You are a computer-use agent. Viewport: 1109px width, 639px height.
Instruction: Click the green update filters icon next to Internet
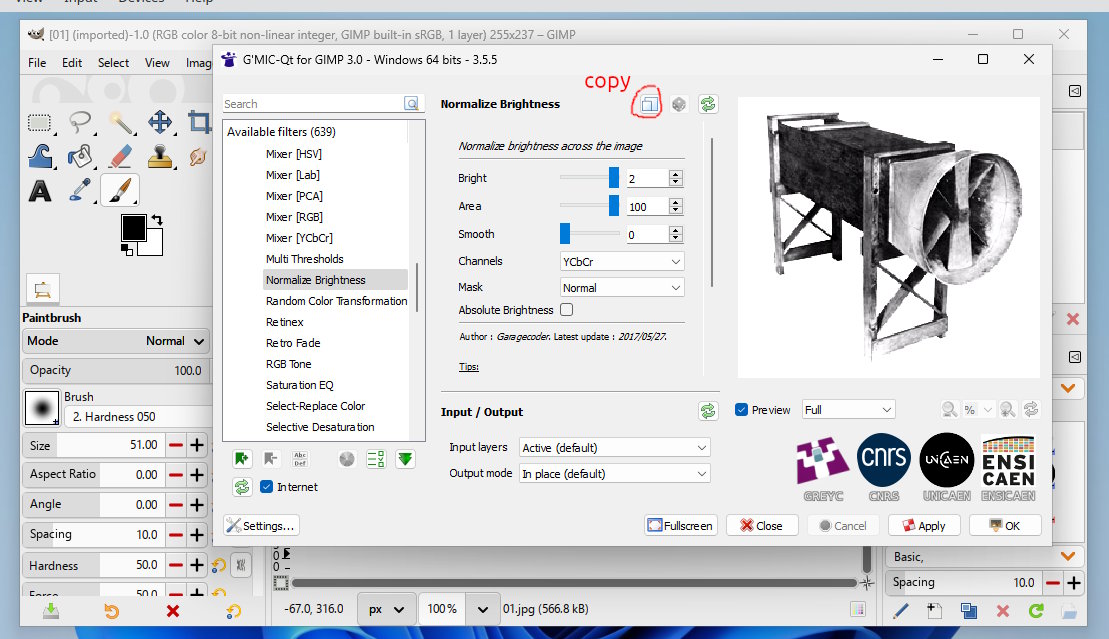tap(241, 487)
